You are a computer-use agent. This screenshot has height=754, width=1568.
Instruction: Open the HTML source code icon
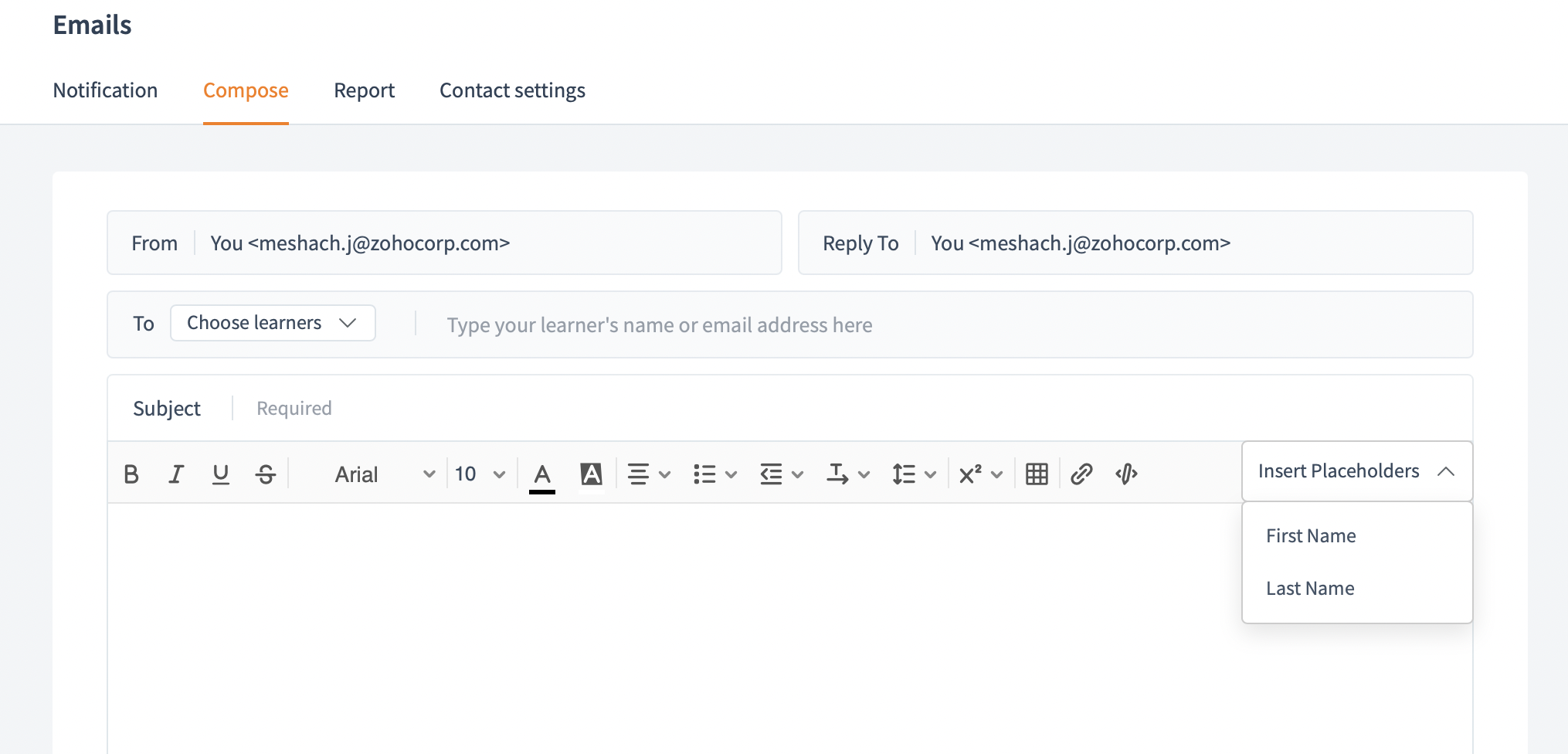click(x=1126, y=474)
